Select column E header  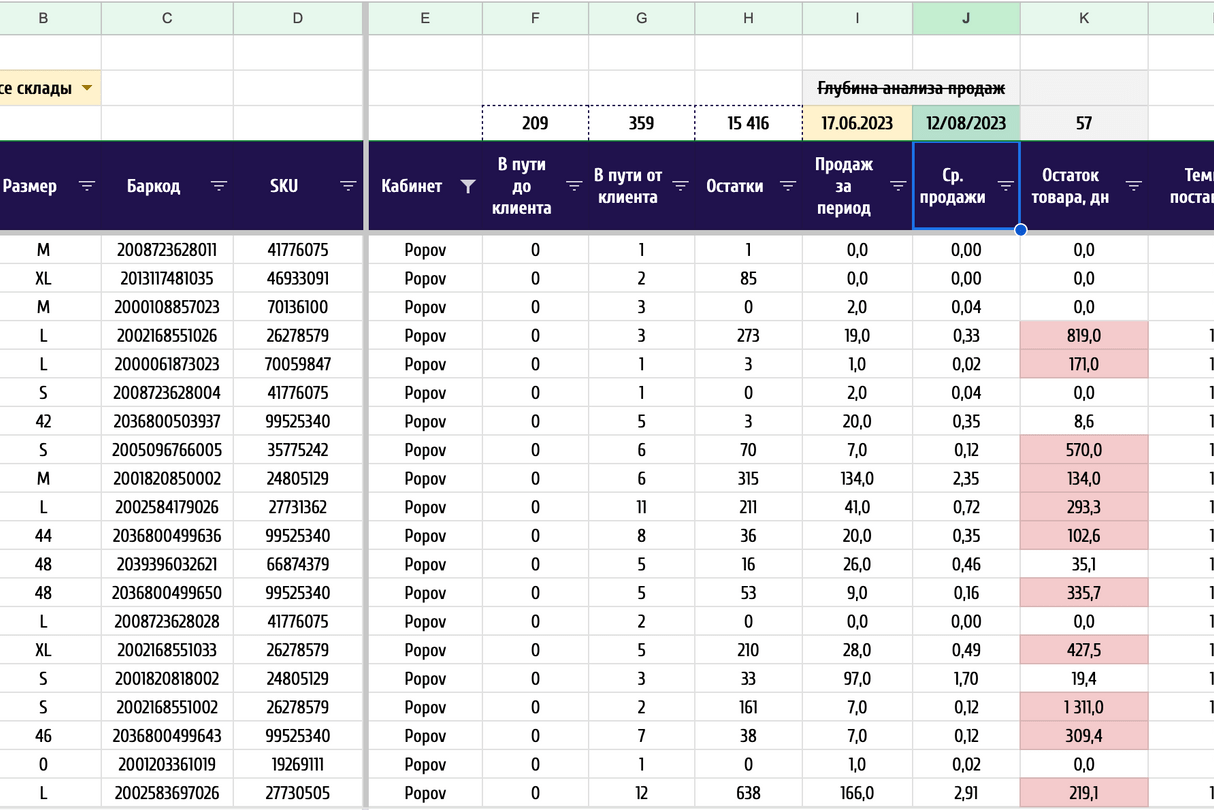click(x=425, y=17)
